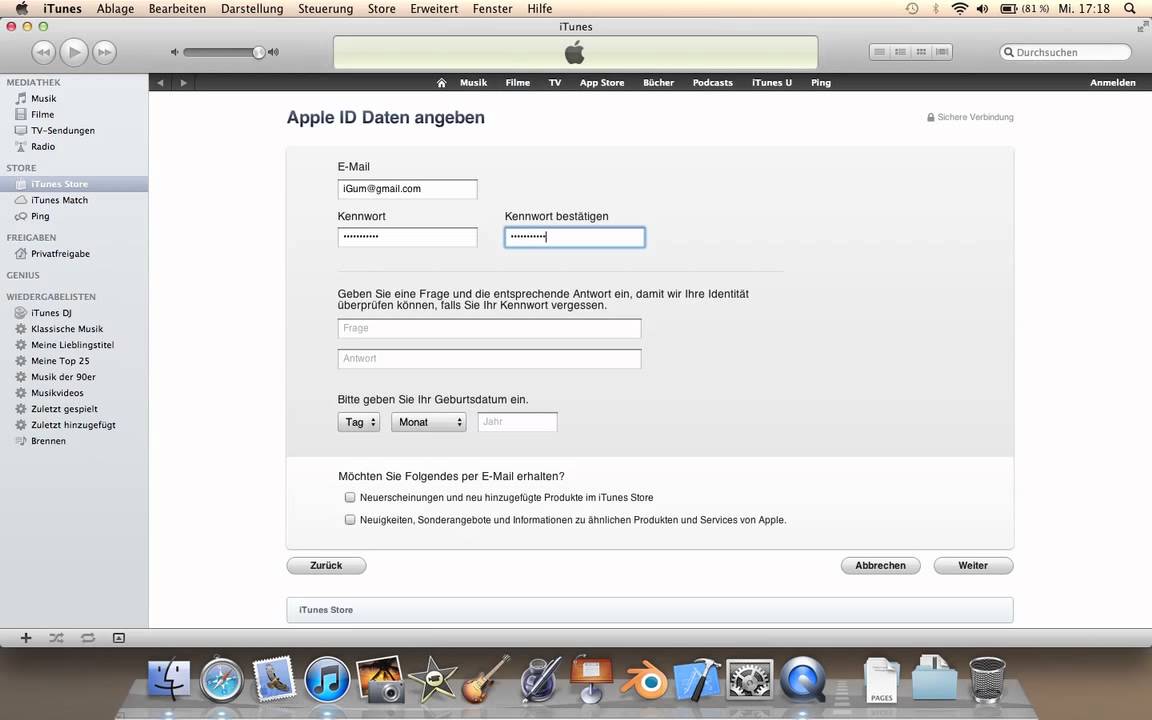Click the fast forward next track button
The image size is (1152, 720).
point(104,52)
